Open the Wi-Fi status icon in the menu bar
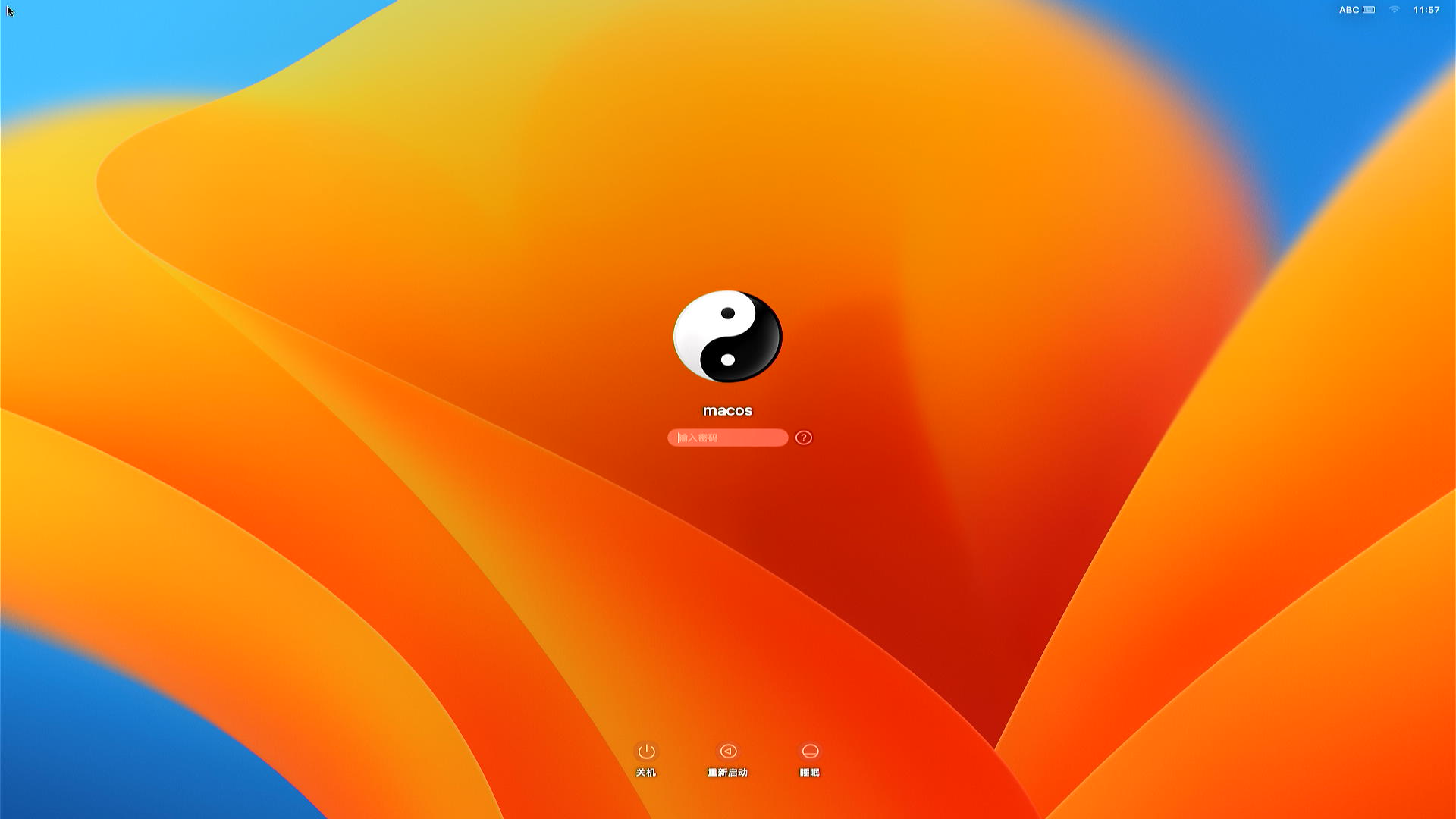The image size is (1456, 819). click(x=1394, y=10)
